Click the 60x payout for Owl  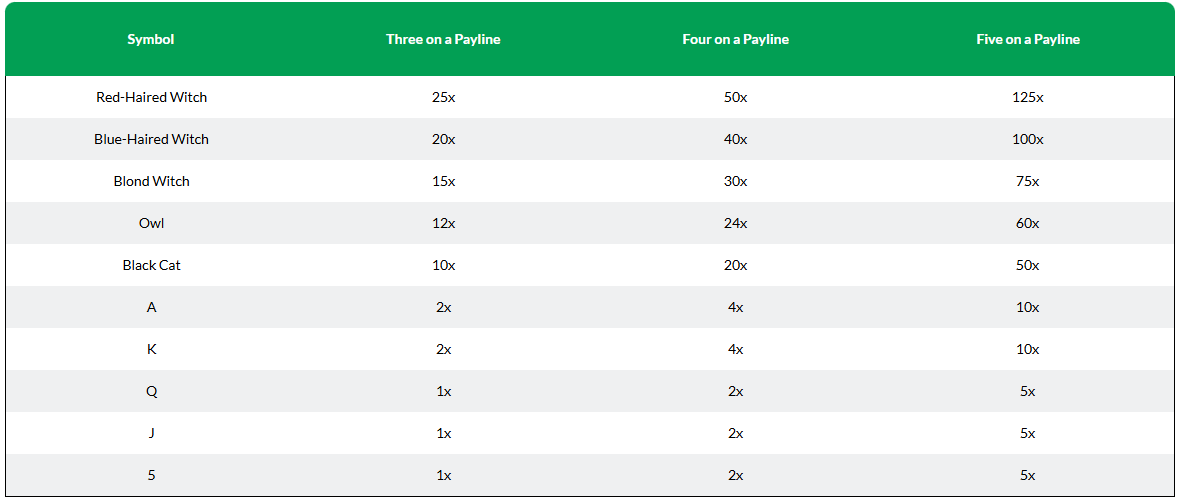tap(1028, 223)
